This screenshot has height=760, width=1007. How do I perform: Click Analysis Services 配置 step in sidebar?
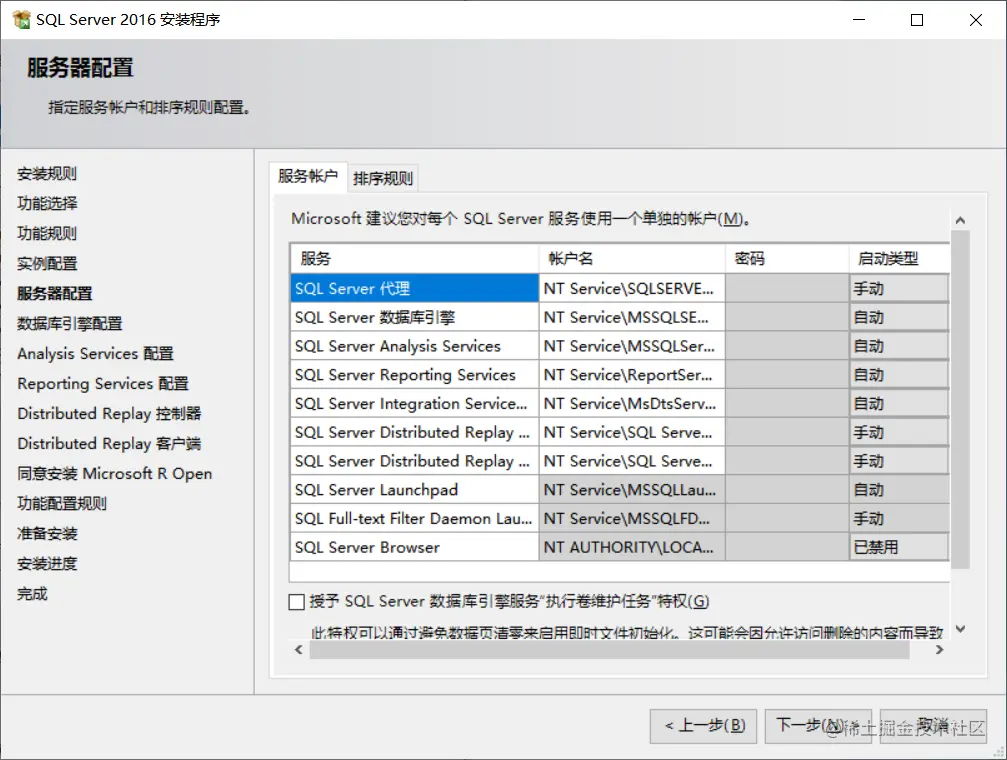95,353
